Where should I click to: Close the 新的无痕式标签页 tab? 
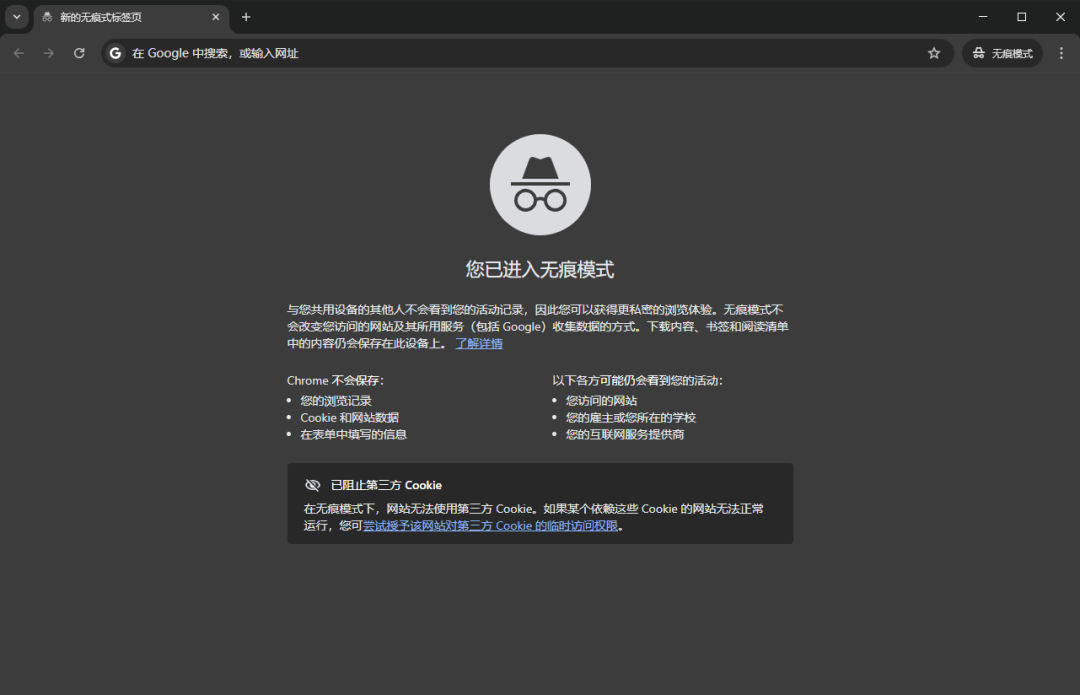(x=215, y=17)
